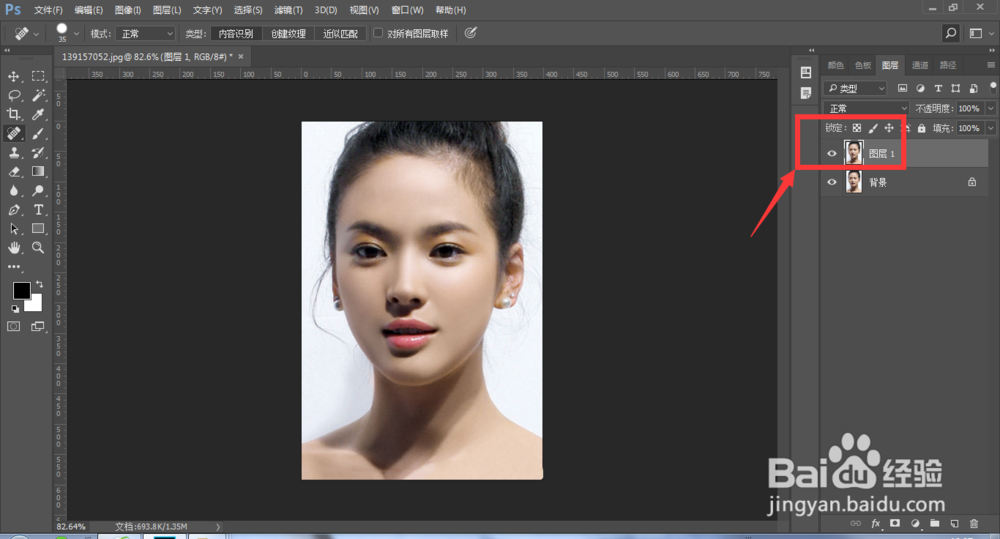Filter for adjustment layers
Viewport: 1000px width, 539px height.
coord(920,88)
